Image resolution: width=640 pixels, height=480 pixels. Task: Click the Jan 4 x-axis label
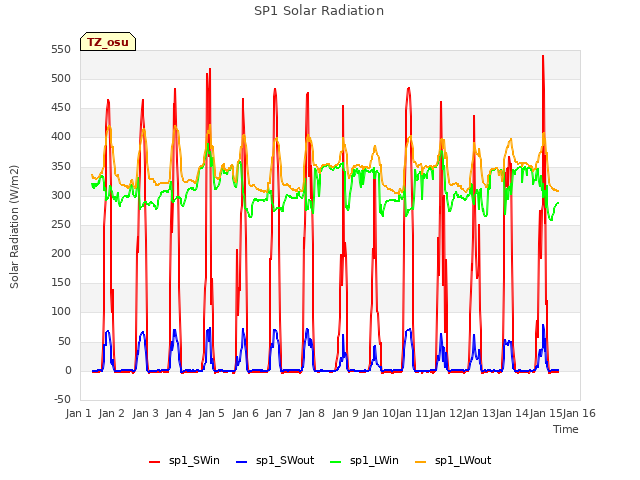point(178,413)
